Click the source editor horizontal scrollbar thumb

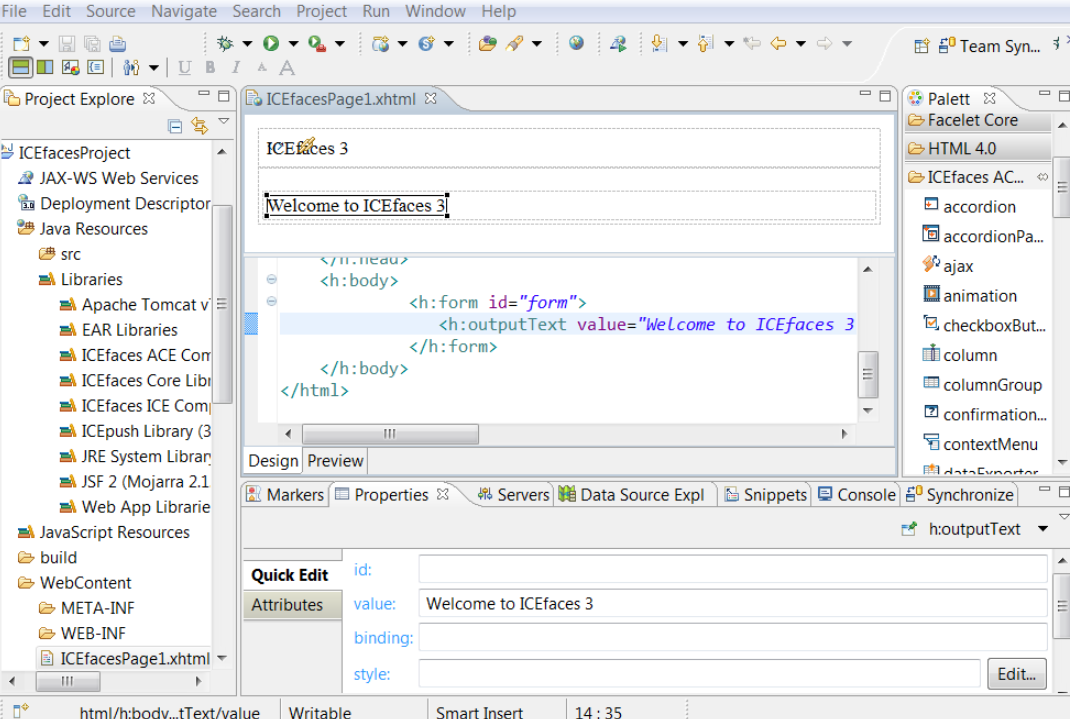pyautogui.click(x=390, y=434)
